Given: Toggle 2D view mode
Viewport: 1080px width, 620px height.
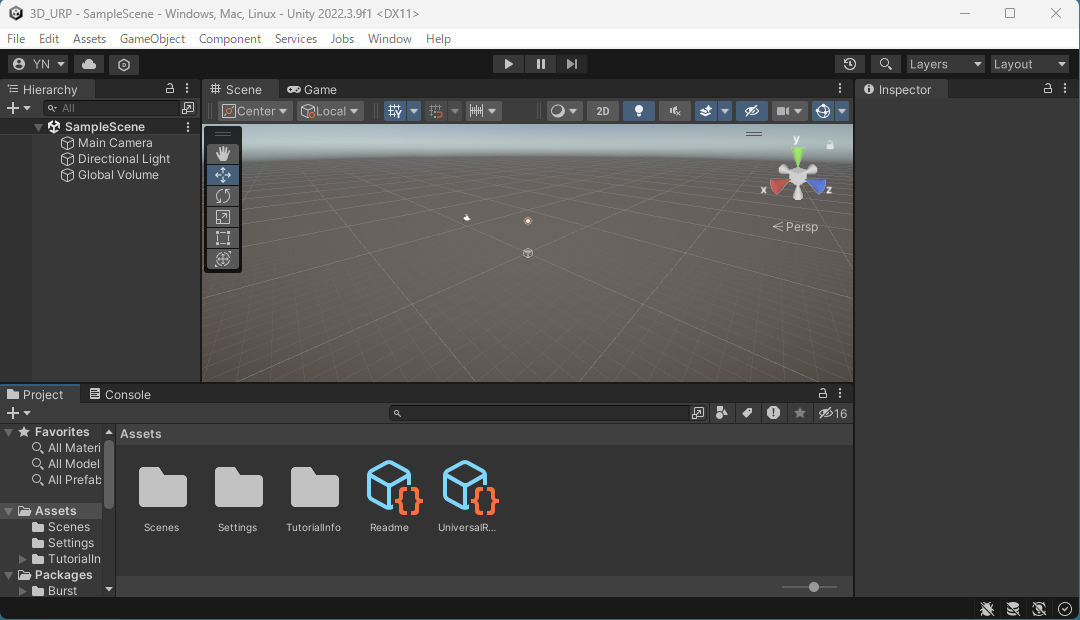Looking at the screenshot, I should pos(602,111).
